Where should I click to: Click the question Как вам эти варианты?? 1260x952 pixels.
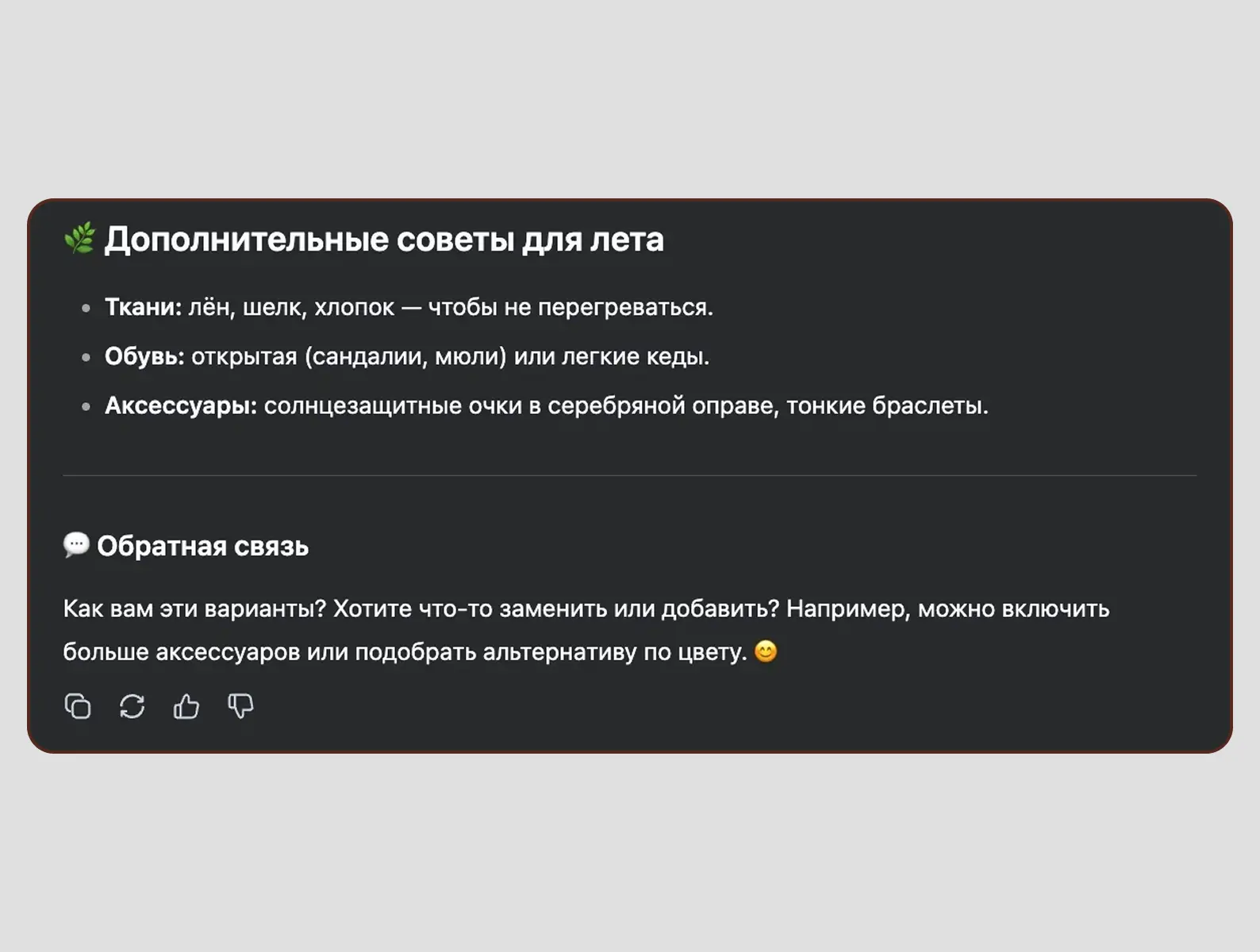194,608
